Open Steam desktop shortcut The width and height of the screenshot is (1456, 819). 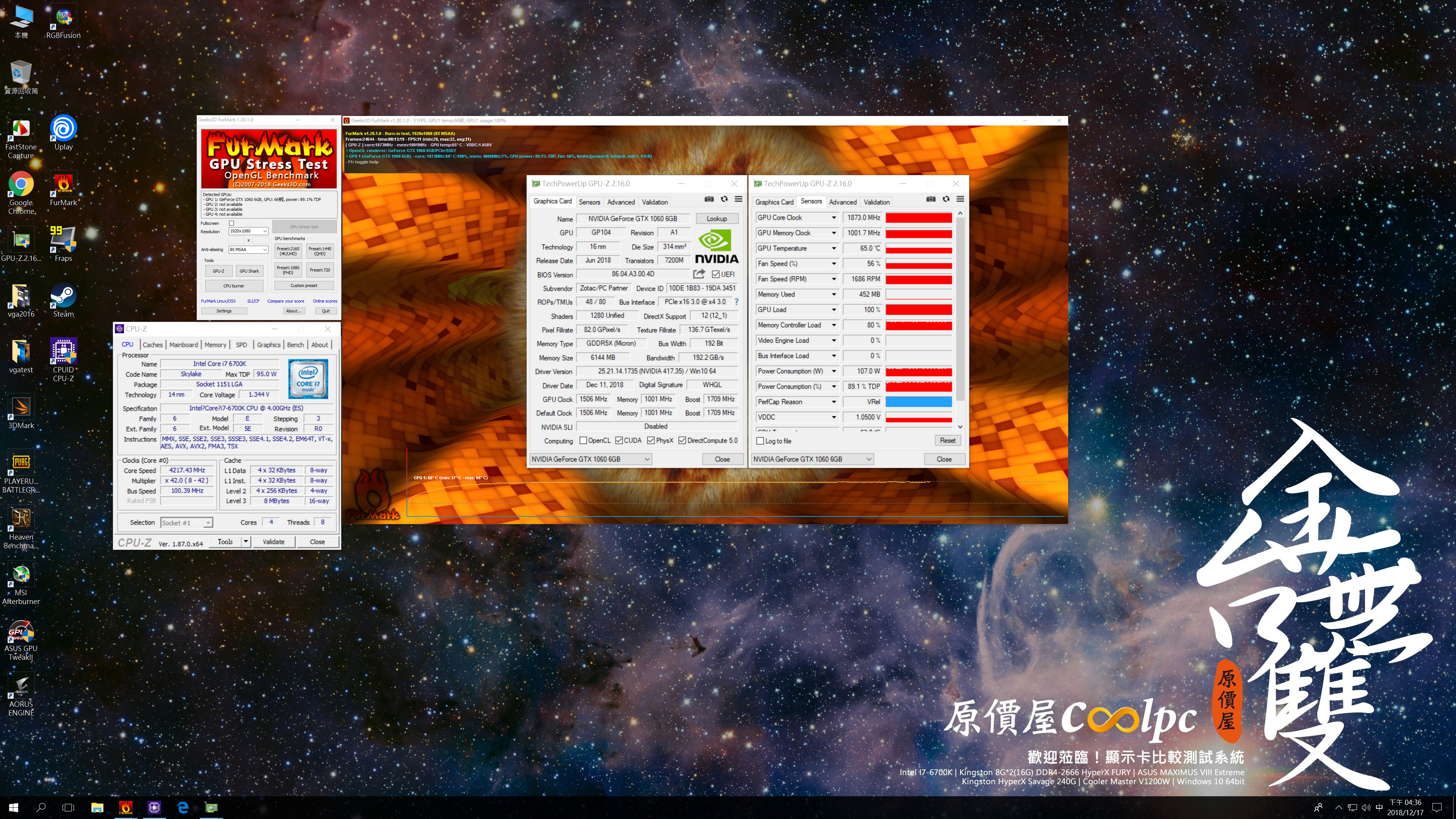tap(63, 301)
